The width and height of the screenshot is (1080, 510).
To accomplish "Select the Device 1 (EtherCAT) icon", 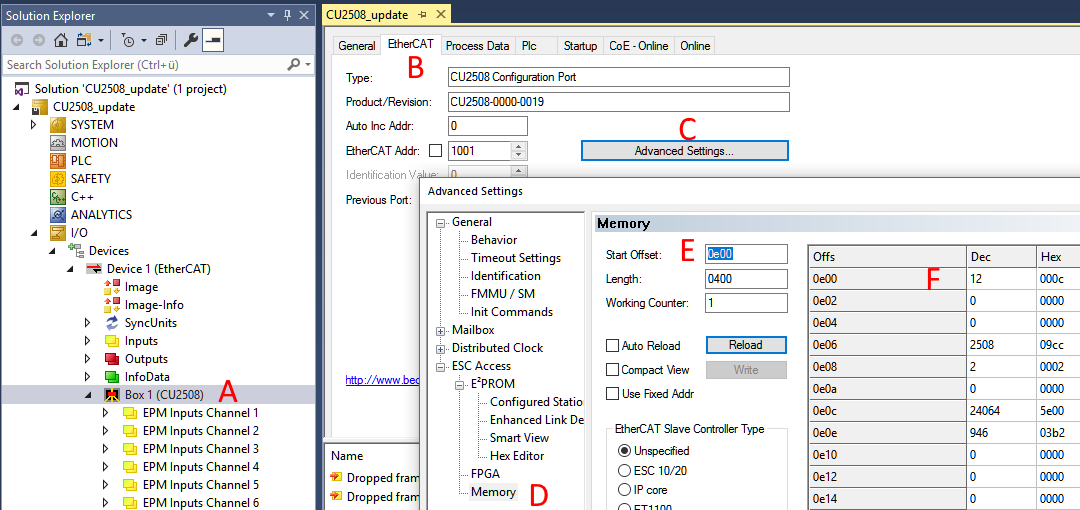I will pyautogui.click(x=94, y=269).
